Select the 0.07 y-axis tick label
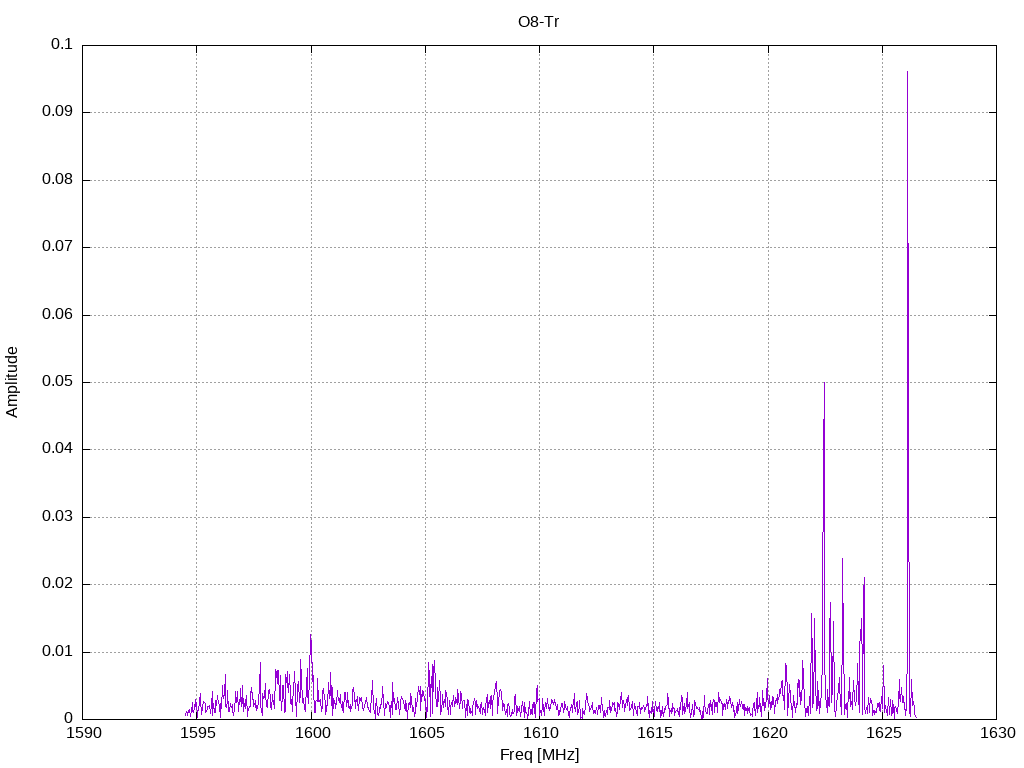Viewport: 1024px width, 768px height. point(57,247)
